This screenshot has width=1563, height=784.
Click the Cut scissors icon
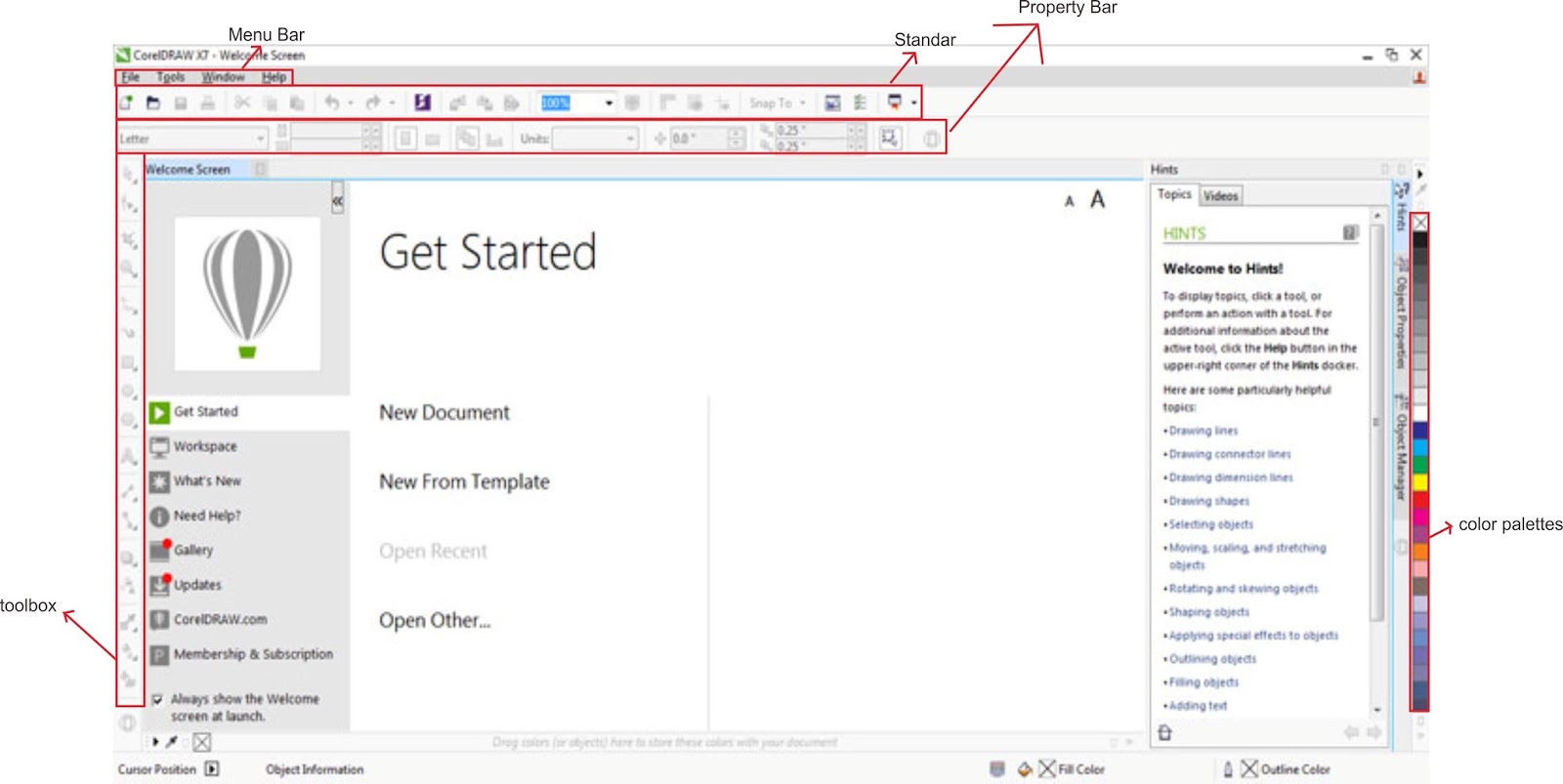(242, 103)
